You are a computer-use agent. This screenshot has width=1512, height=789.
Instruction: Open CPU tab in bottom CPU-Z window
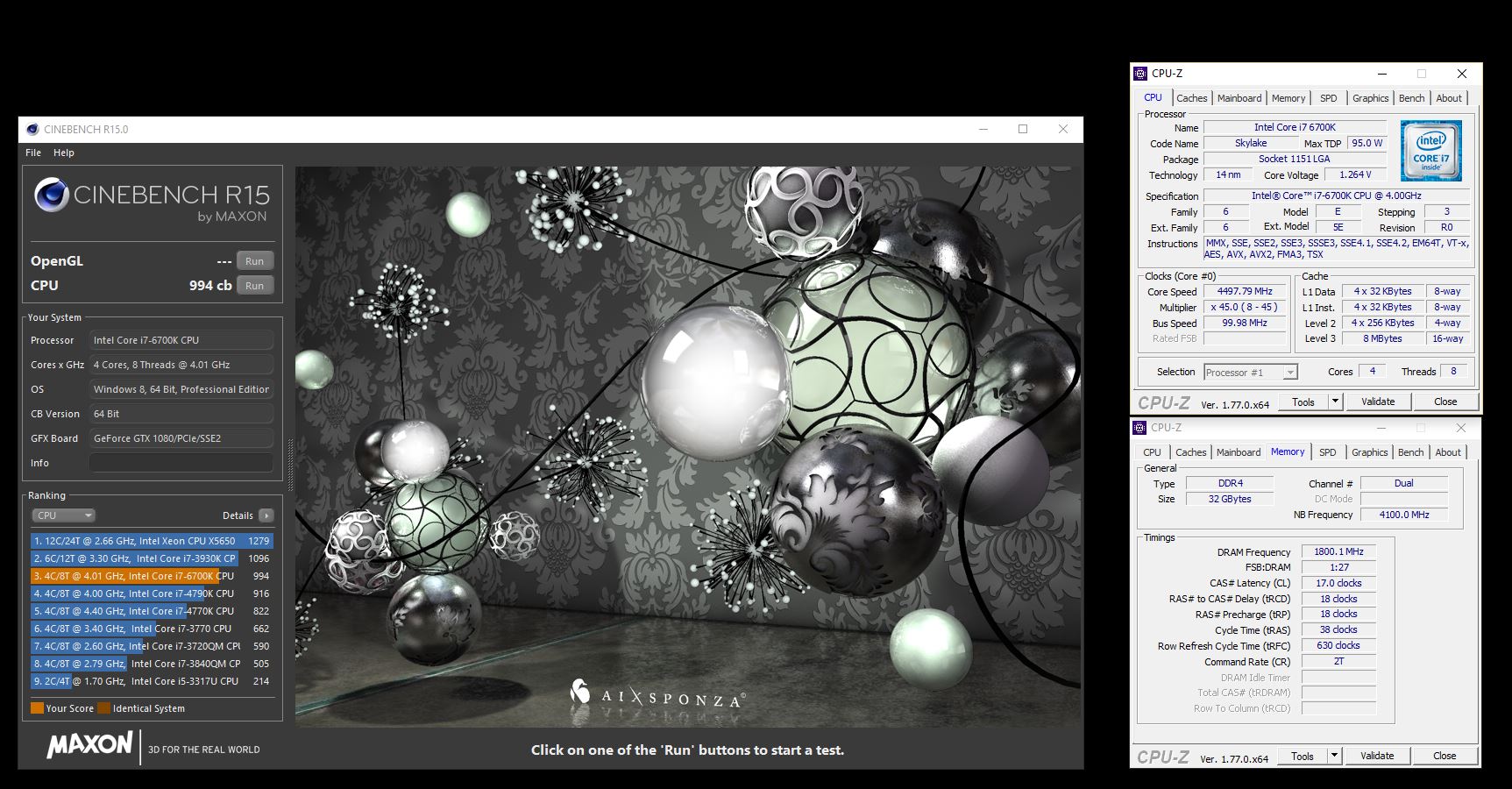pyautogui.click(x=1152, y=452)
